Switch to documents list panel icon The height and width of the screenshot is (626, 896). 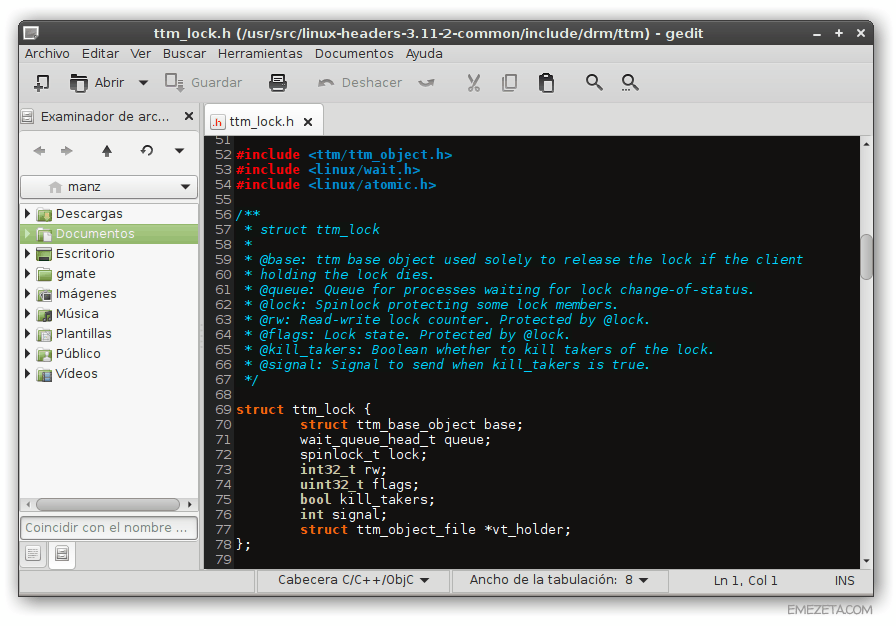point(33,553)
